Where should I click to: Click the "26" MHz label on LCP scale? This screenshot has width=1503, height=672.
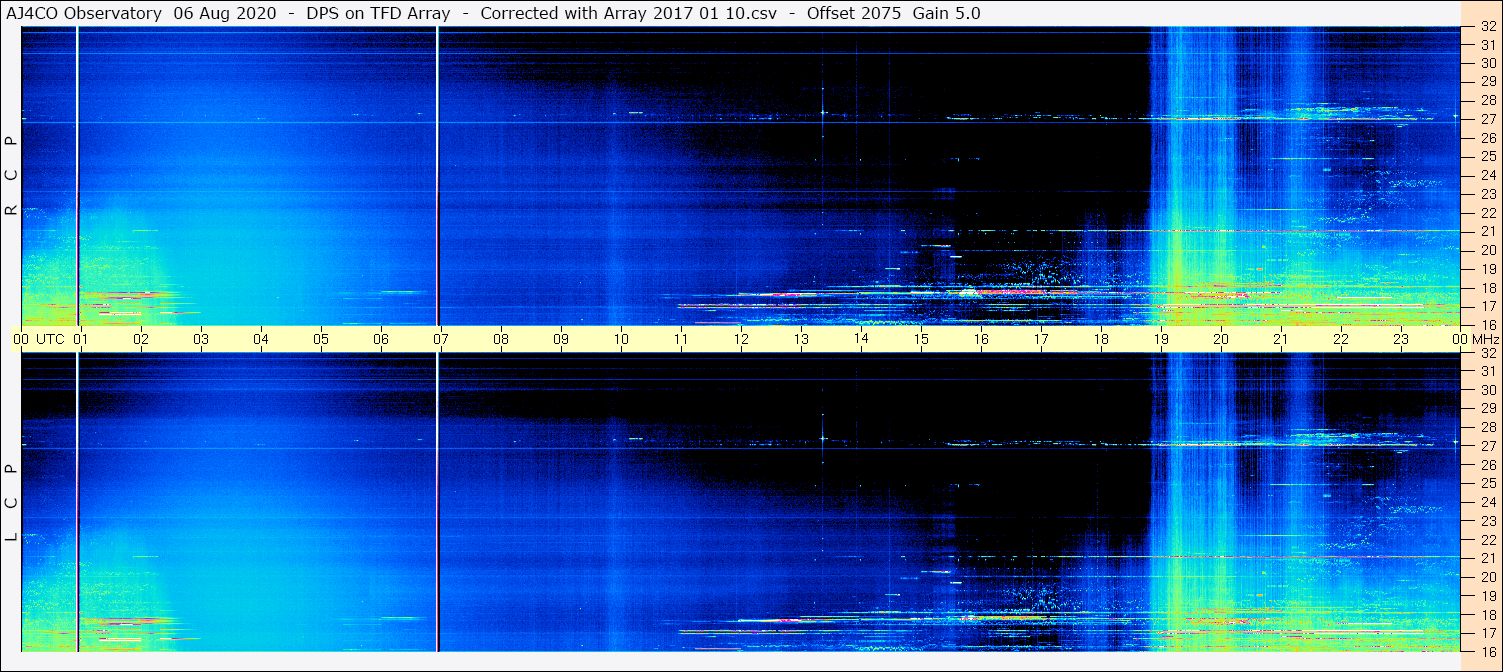pyautogui.click(x=1487, y=465)
